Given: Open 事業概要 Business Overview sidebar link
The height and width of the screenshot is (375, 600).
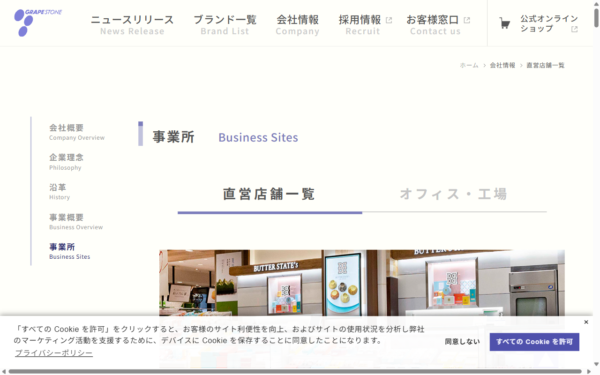Looking at the screenshot, I should tap(76, 222).
